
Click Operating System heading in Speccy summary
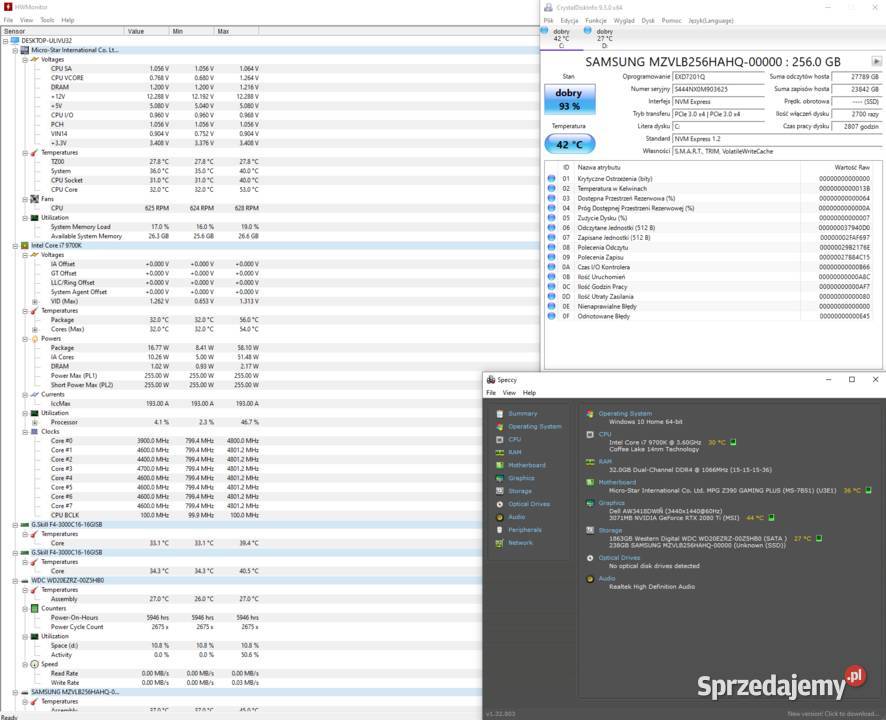click(x=625, y=414)
